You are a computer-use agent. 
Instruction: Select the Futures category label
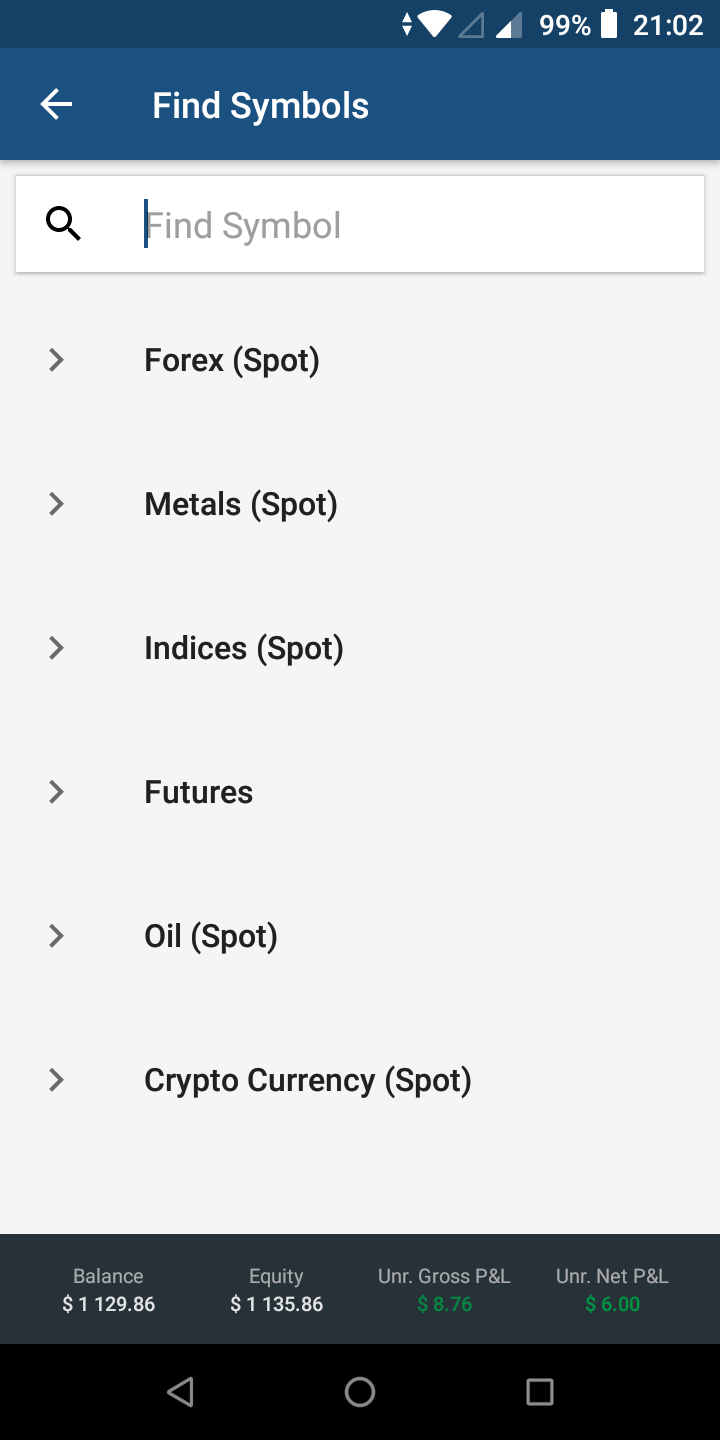tap(199, 792)
